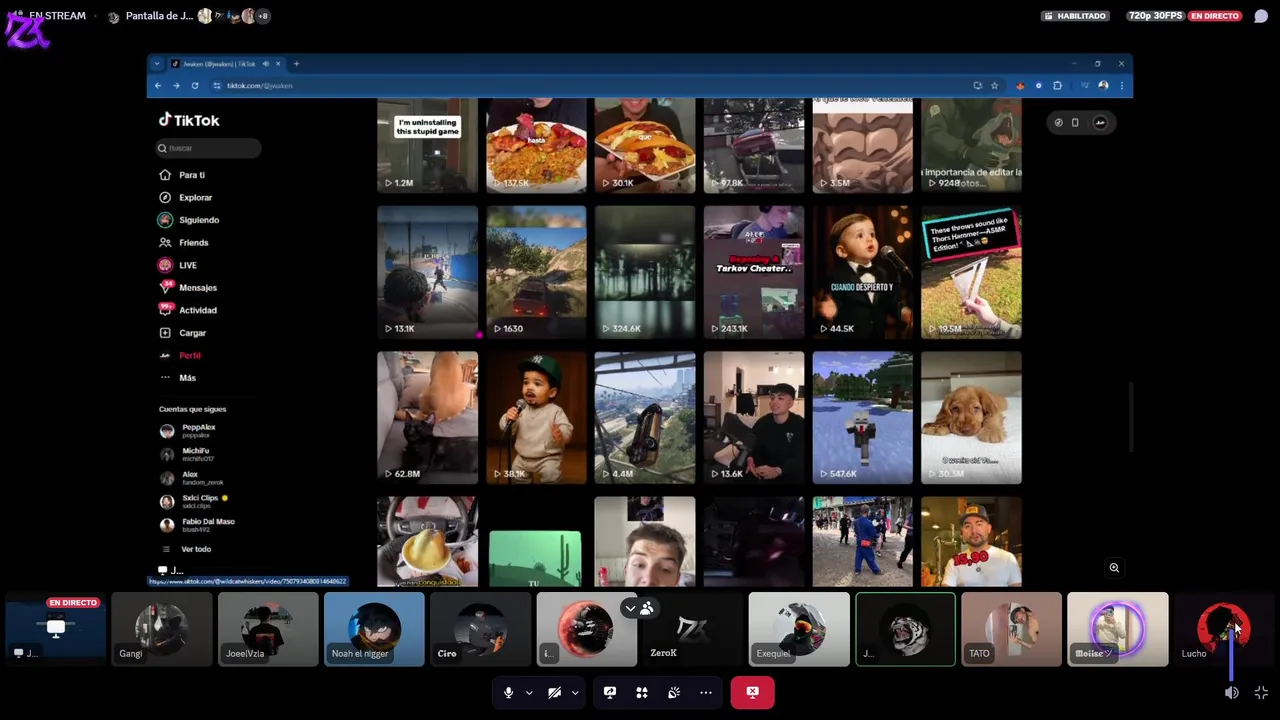Open the 'Tarkov Cheater' video thumbnail
The width and height of the screenshot is (1280, 720).
753,272
